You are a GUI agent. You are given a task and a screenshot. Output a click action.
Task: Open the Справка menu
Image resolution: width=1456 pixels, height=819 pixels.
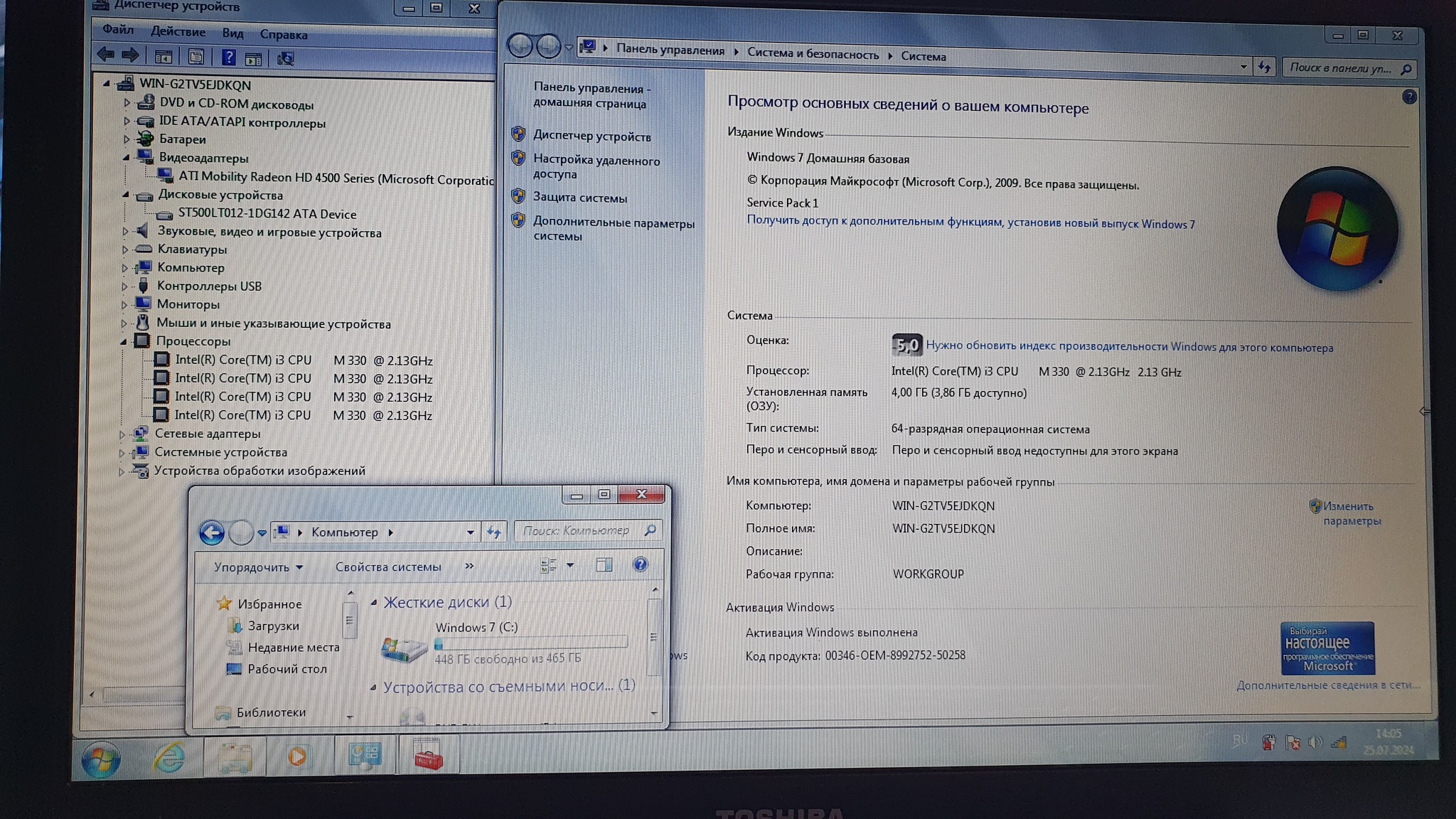284,35
